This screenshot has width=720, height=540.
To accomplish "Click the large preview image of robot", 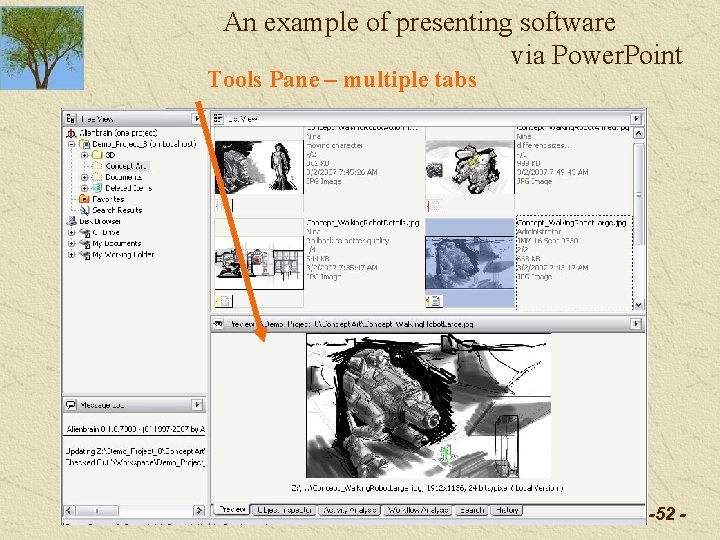I will [x=428, y=405].
